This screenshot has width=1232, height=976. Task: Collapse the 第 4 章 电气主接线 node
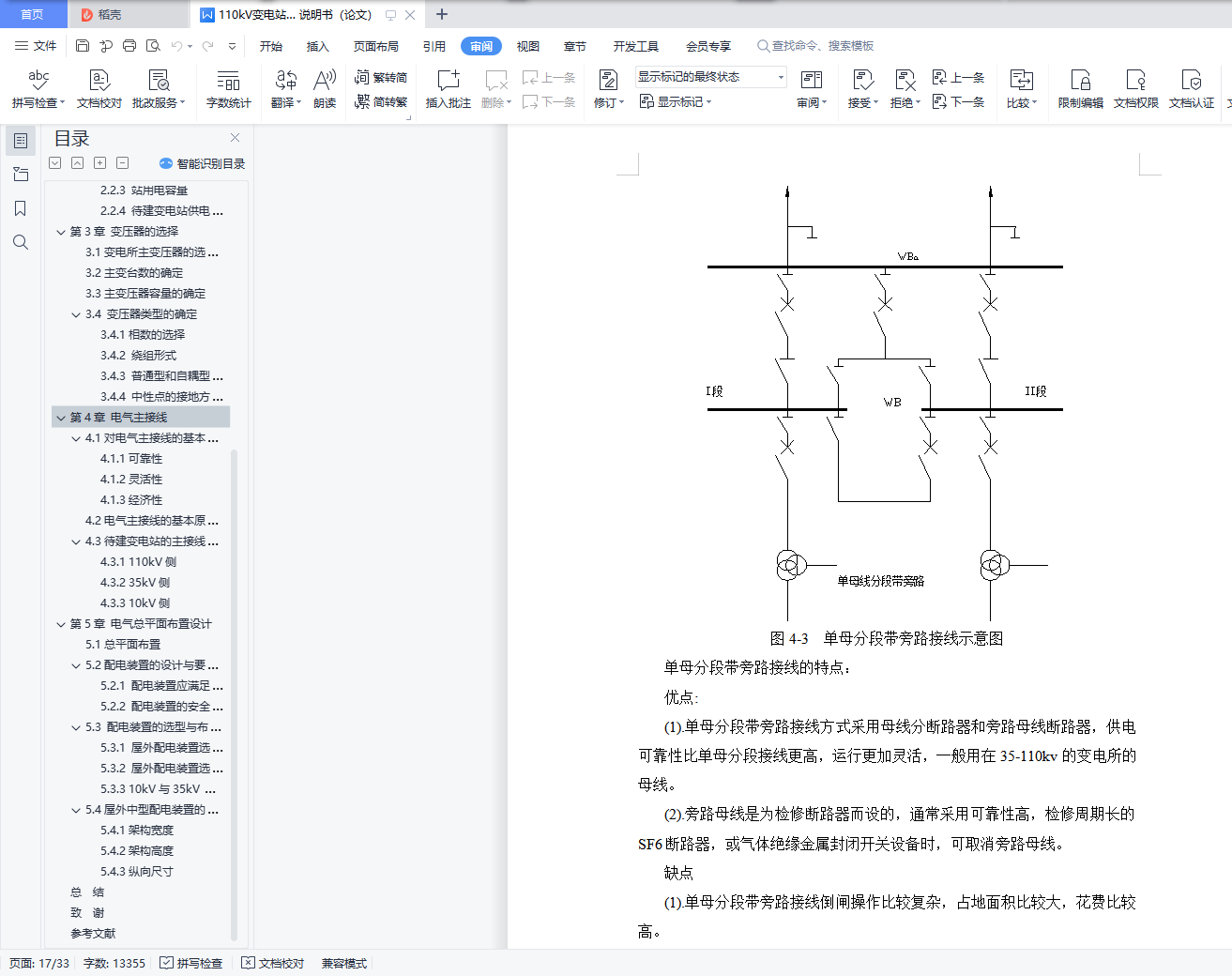pos(61,418)
